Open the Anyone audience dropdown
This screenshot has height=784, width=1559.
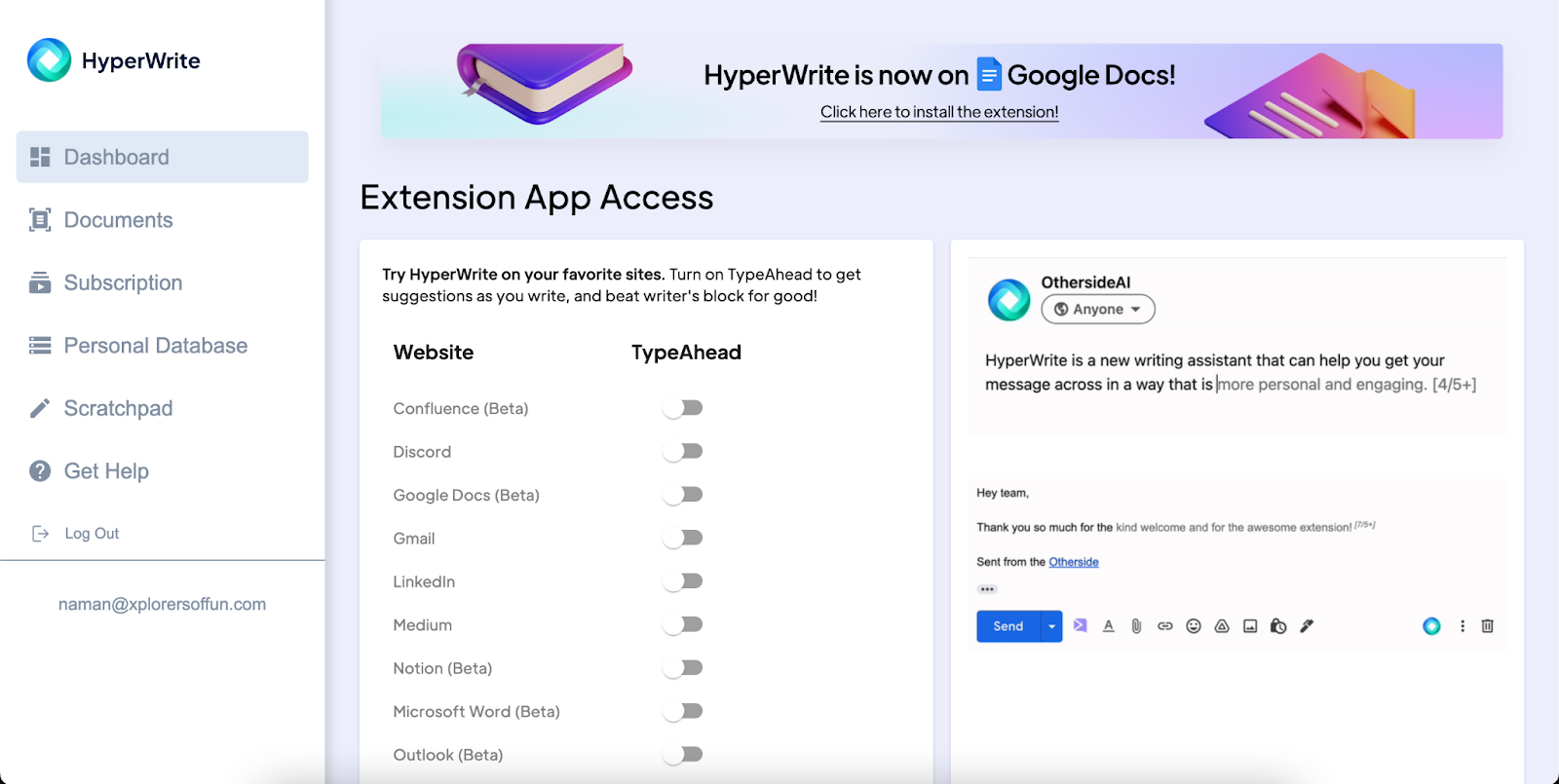pos(1098,309)
